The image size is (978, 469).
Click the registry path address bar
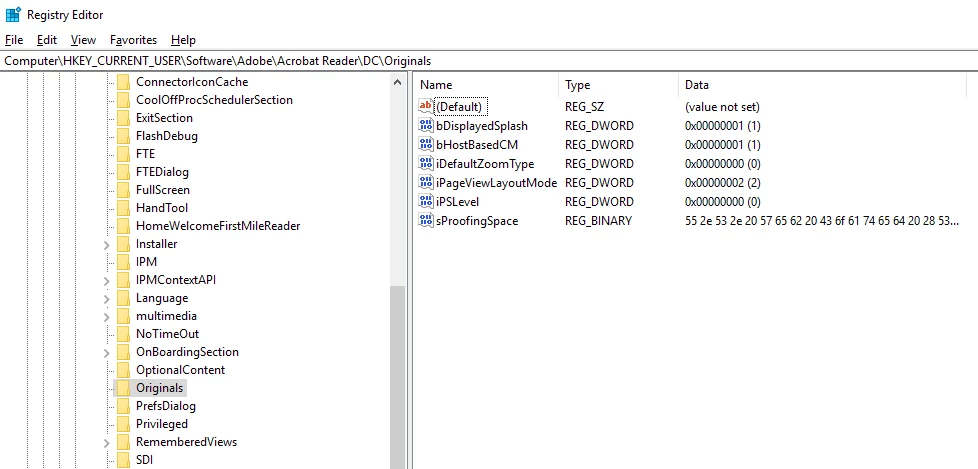tap(489, 61)
